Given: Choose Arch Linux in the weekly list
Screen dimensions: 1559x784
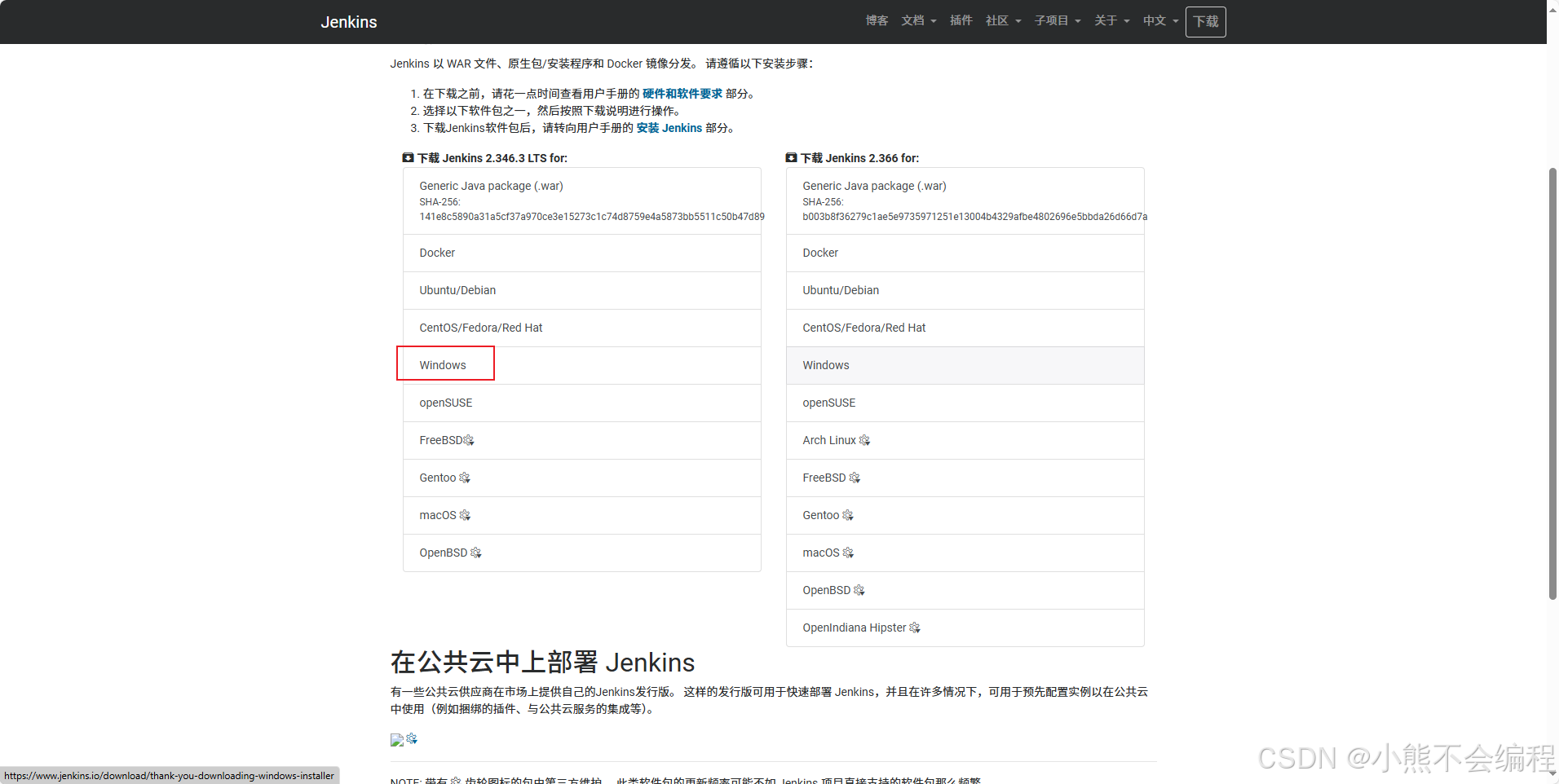Looking at the screenshot, I should pyautogui.click(x=965, y=441).
